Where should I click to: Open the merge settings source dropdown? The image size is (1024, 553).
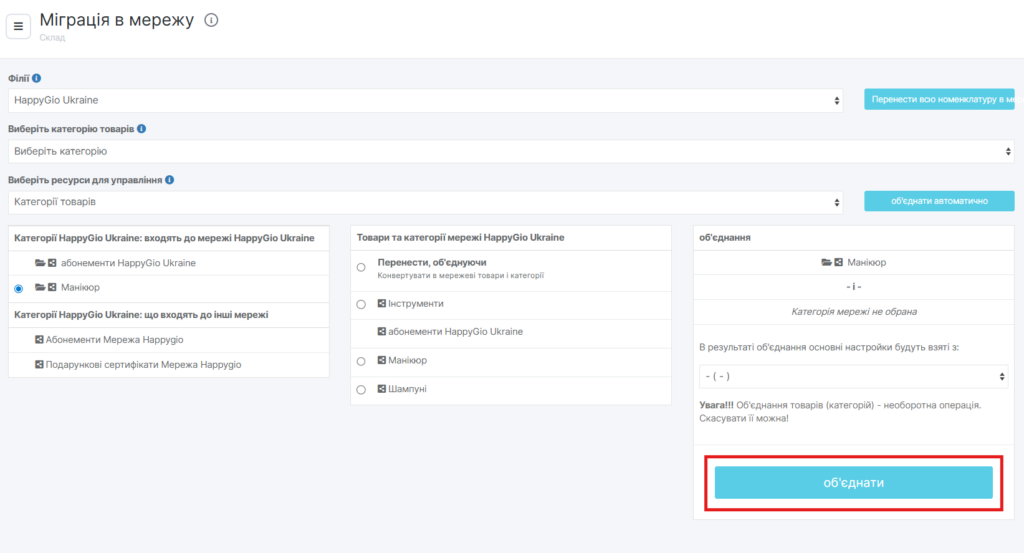point(853,376)
